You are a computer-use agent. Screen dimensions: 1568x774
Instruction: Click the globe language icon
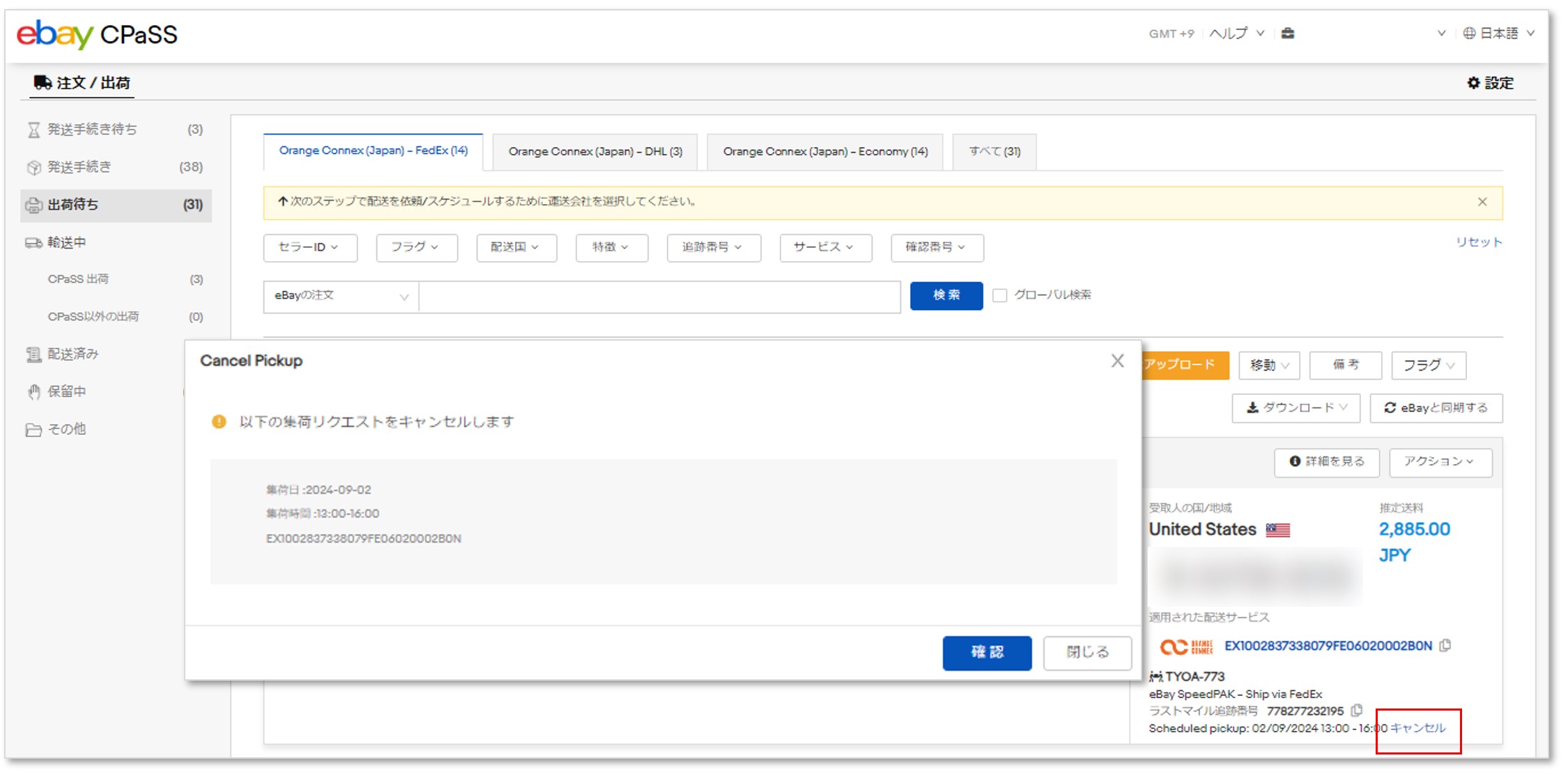coord(1469,33)
